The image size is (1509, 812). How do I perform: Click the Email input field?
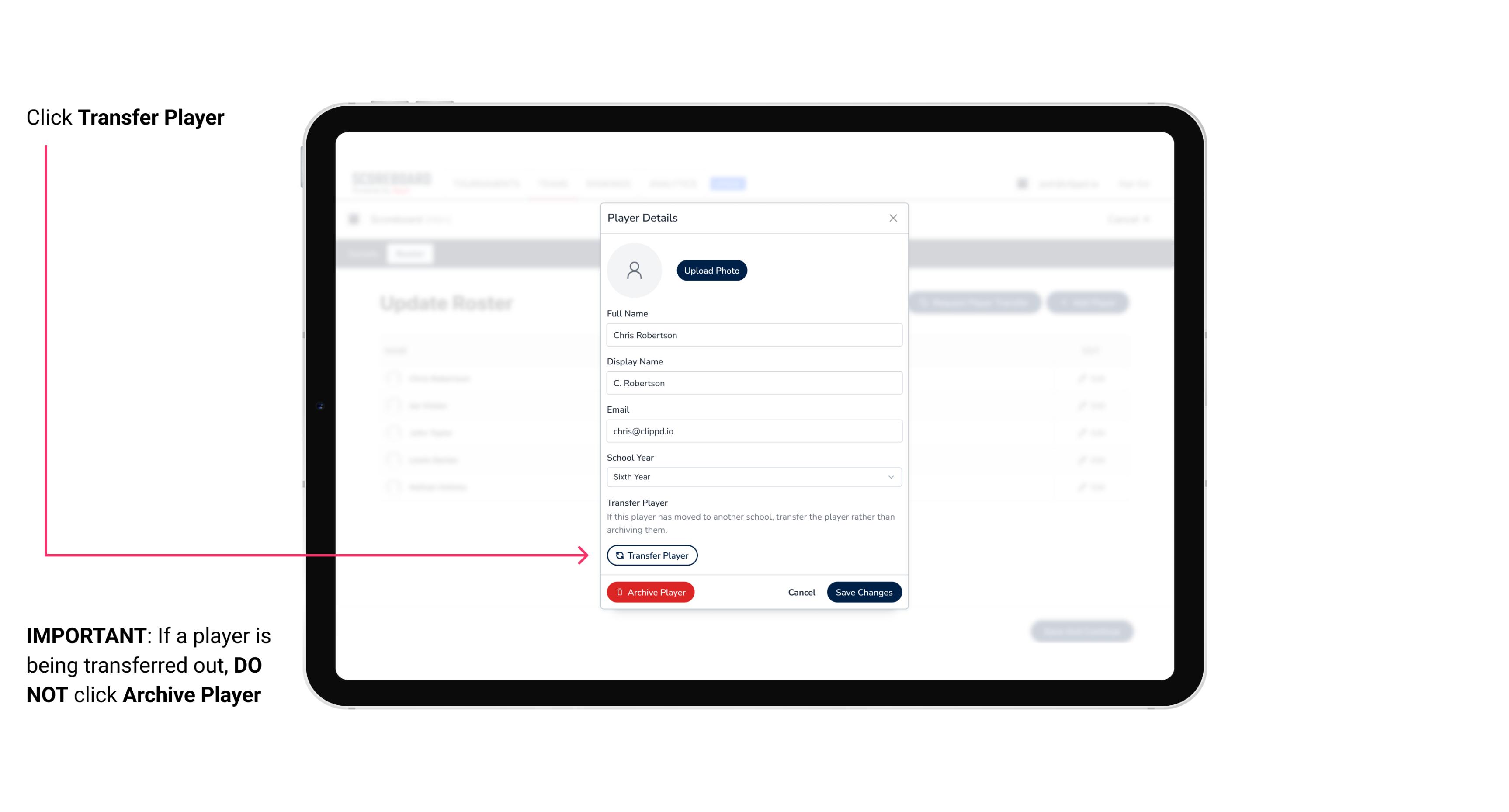[x=753, y=430]
